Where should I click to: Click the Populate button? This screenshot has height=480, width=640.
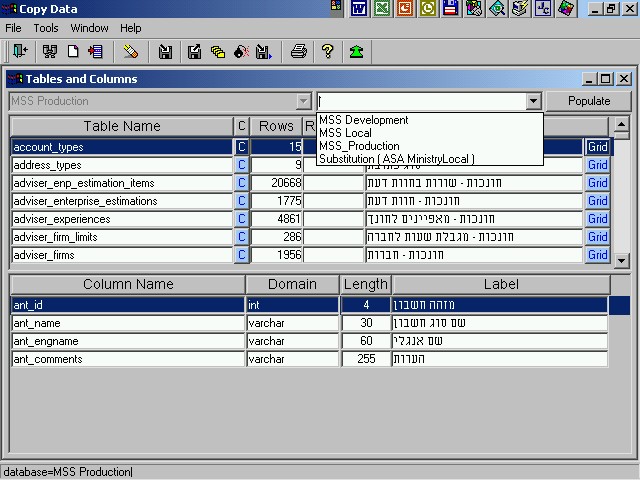[589, 101]
